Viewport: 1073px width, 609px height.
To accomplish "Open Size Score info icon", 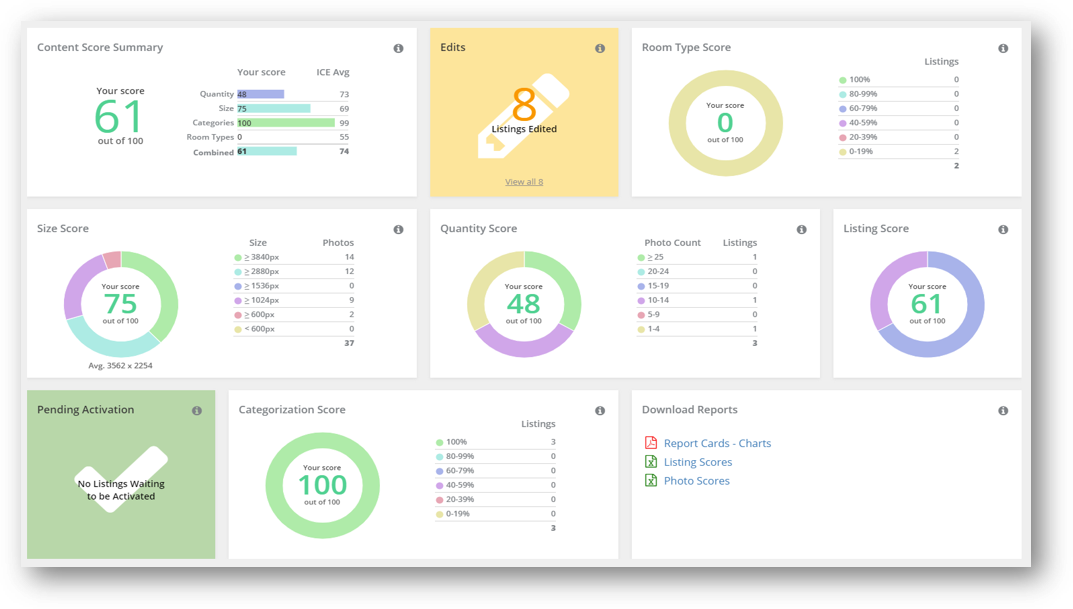I will click(398, 230).
